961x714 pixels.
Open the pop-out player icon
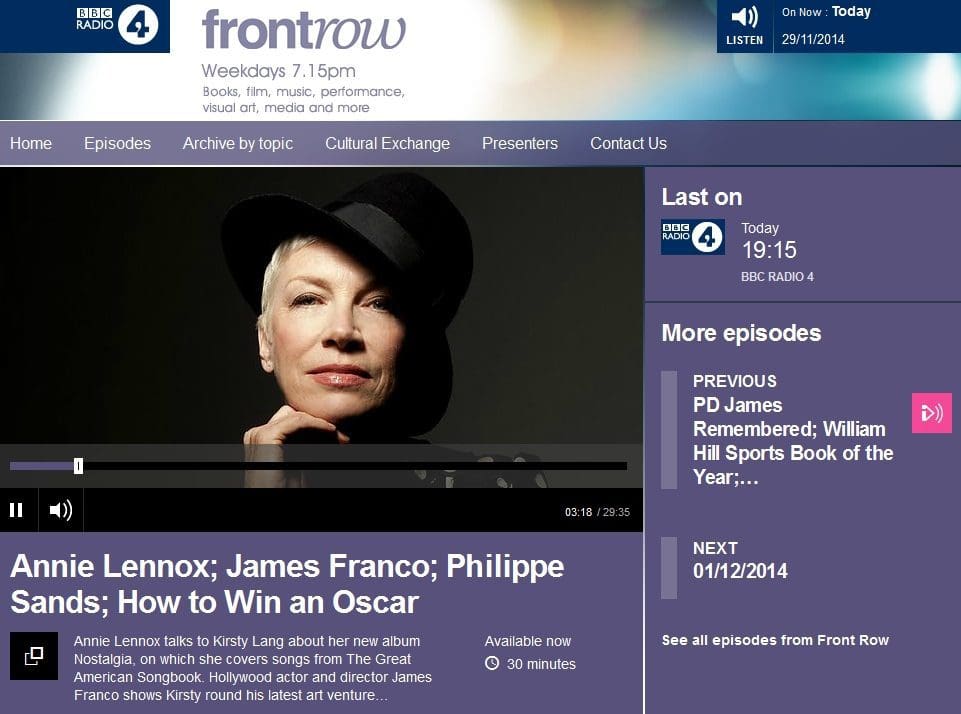(x=34, y=656)
